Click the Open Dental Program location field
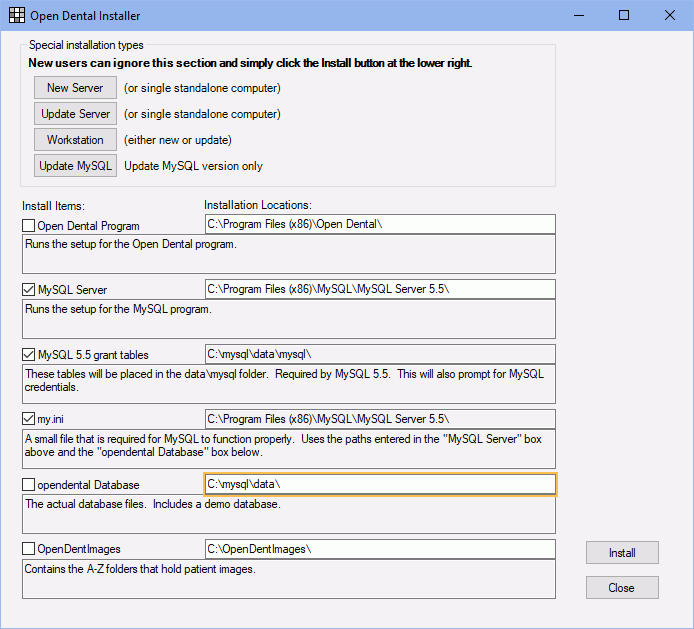 [x=379, y=224]
